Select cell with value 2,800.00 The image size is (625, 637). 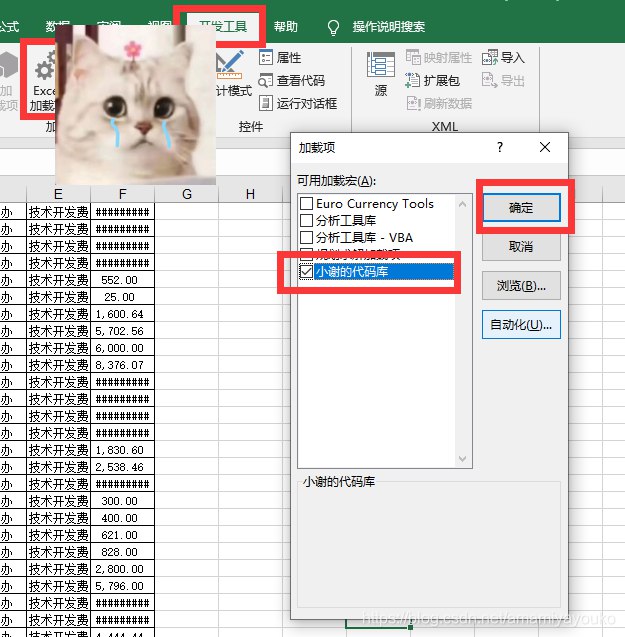click(122, 569)
